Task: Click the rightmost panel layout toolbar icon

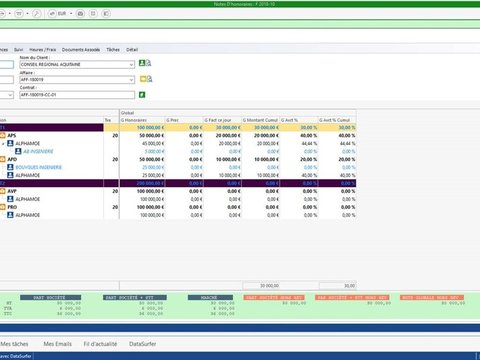Action: coord(106,14)
